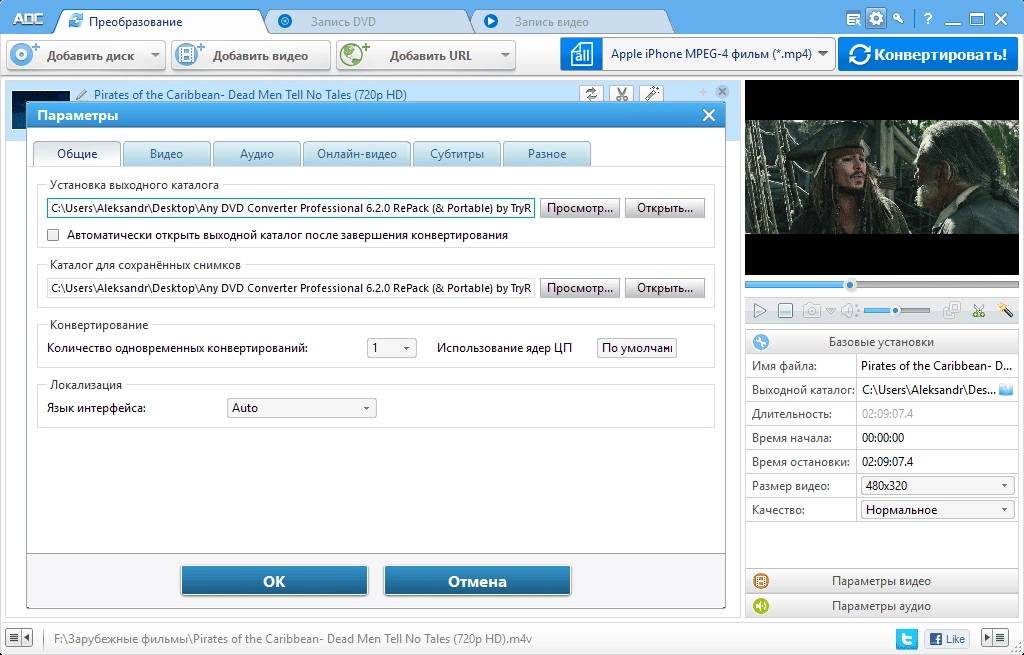The image size is (1024, 655).
Task: Click Просмотр for the snapshots folder
Action: coord(580,288)
